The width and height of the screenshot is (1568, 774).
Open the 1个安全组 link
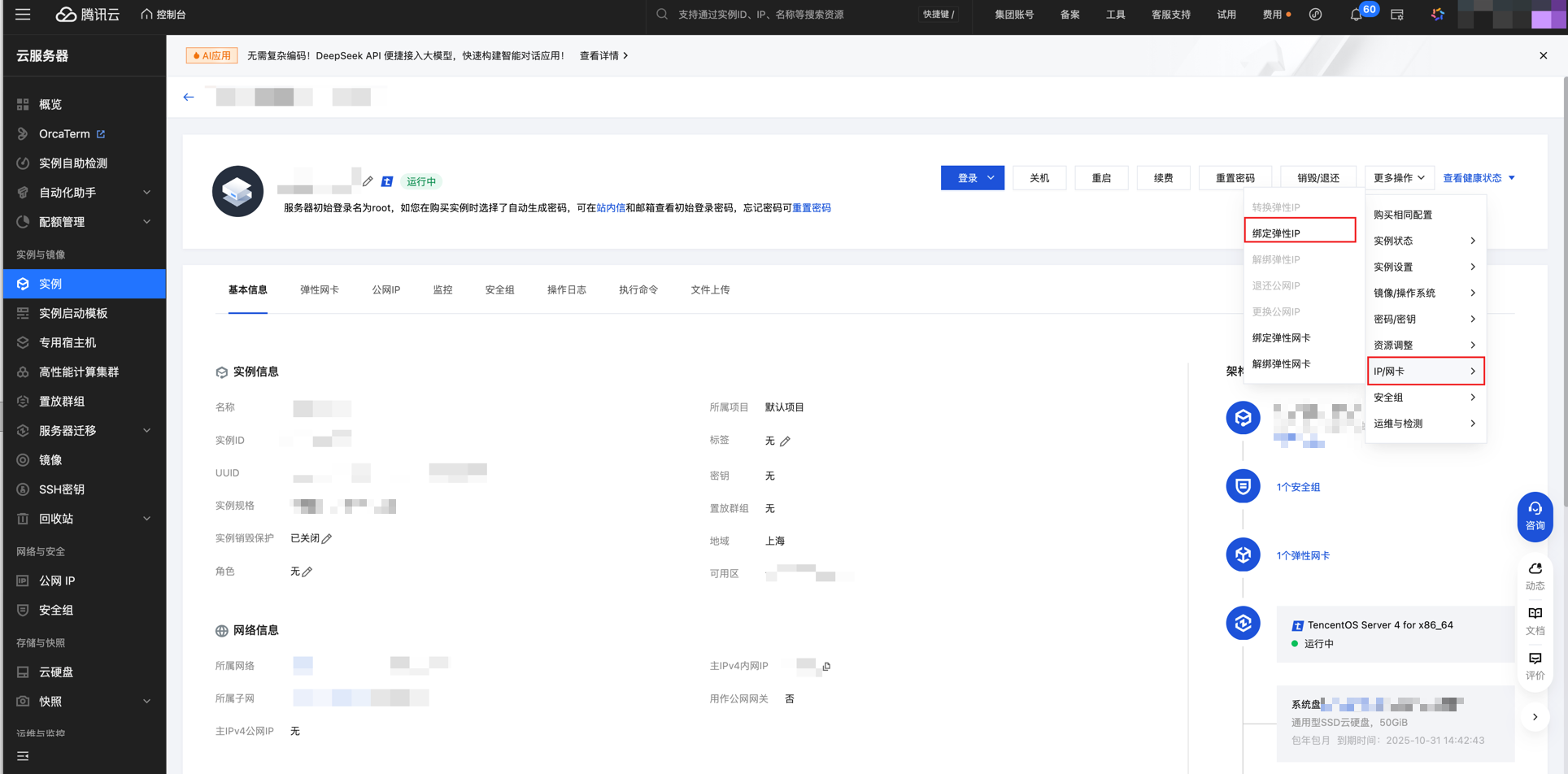pyautogui.click(x=1298, y=487)
